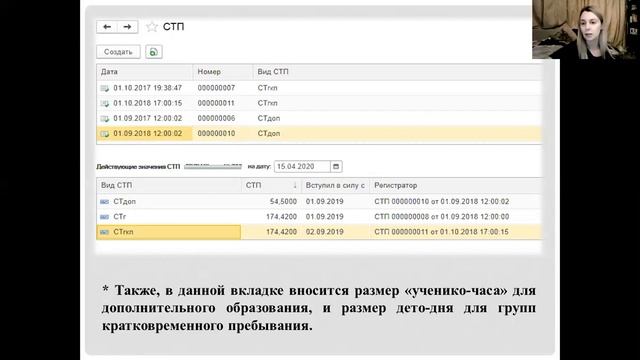
Task: Go back with the left arrow button
Action: coord(107,27)
